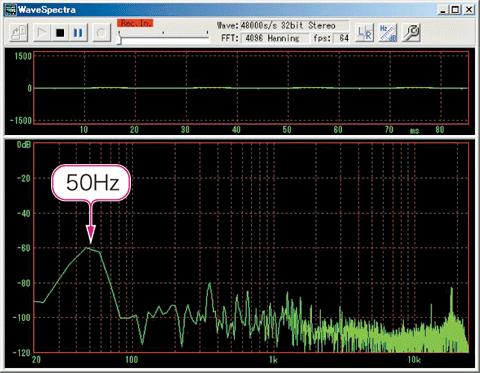Minimize the WaveSpectra window
This screenshot has height=373, width=480.
point(443,9)
